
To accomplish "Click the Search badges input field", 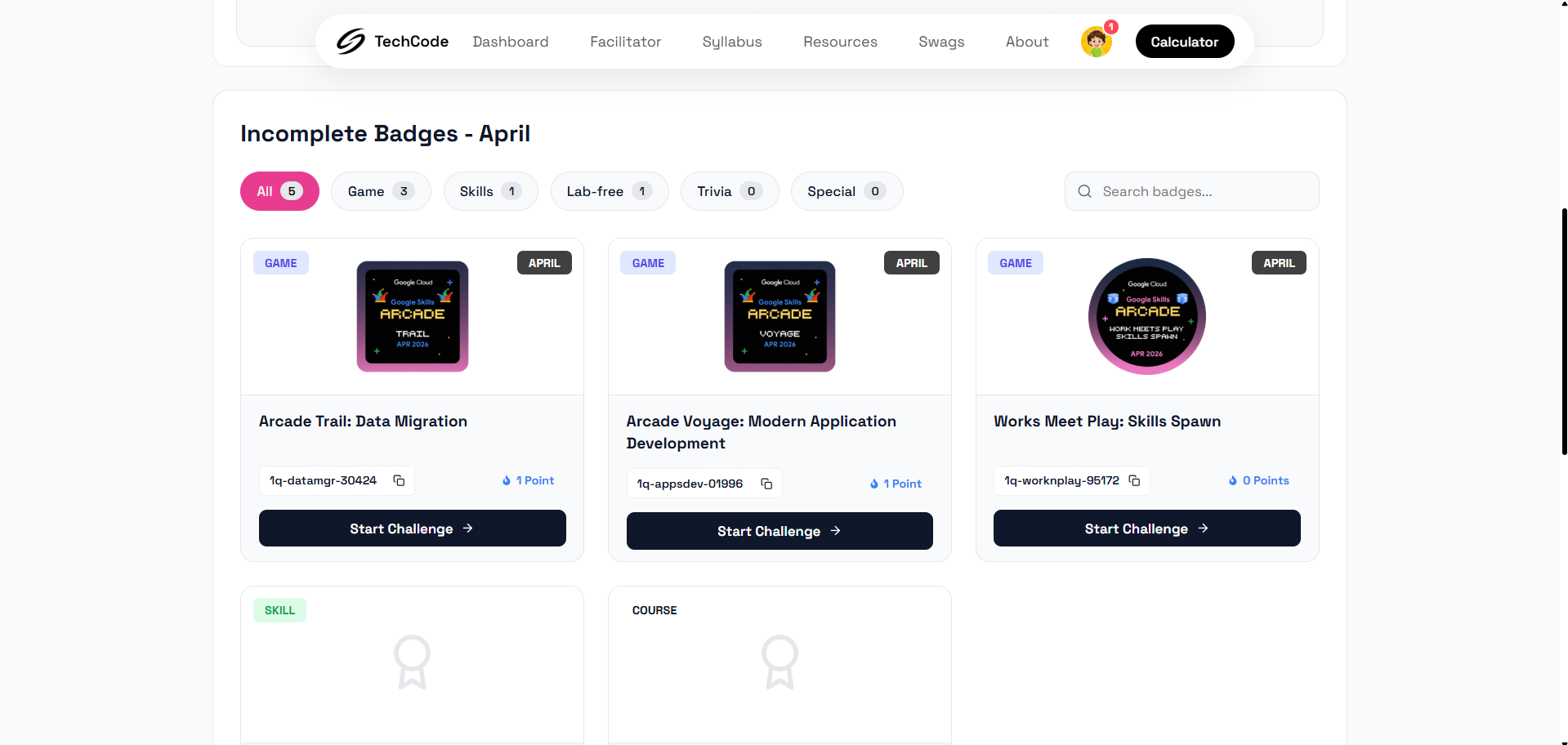I will (1185, 191).
